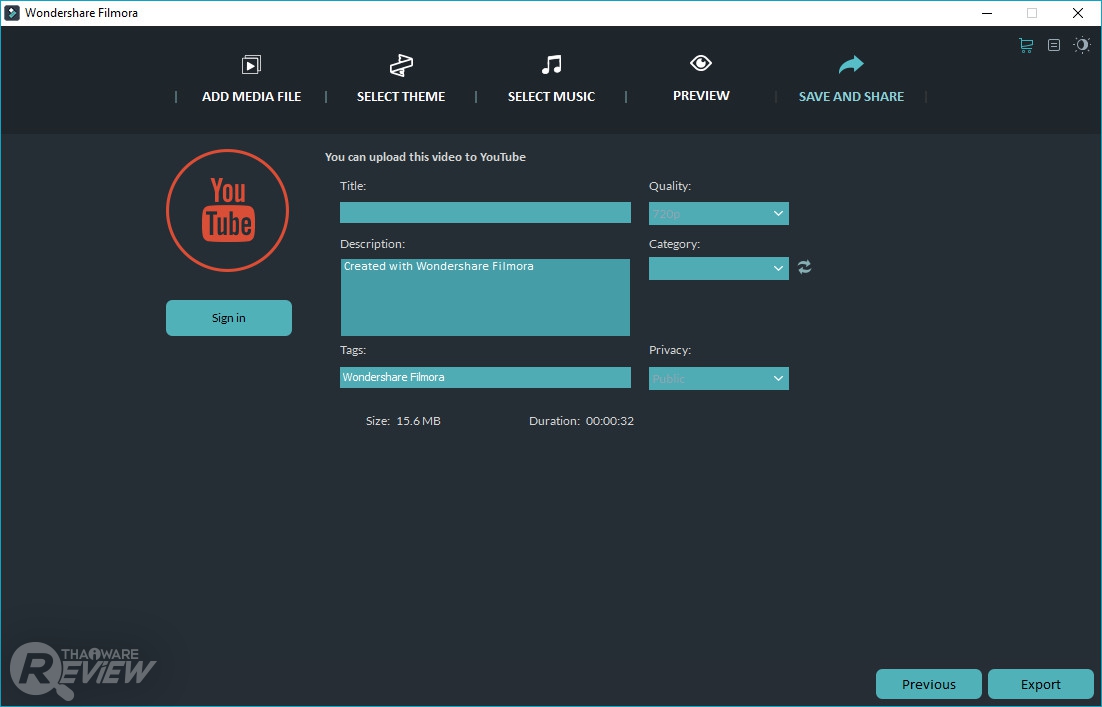This screenshot has height=707, width=1102.
Task: Open the Category dropdown
Action: pos(718,268)
